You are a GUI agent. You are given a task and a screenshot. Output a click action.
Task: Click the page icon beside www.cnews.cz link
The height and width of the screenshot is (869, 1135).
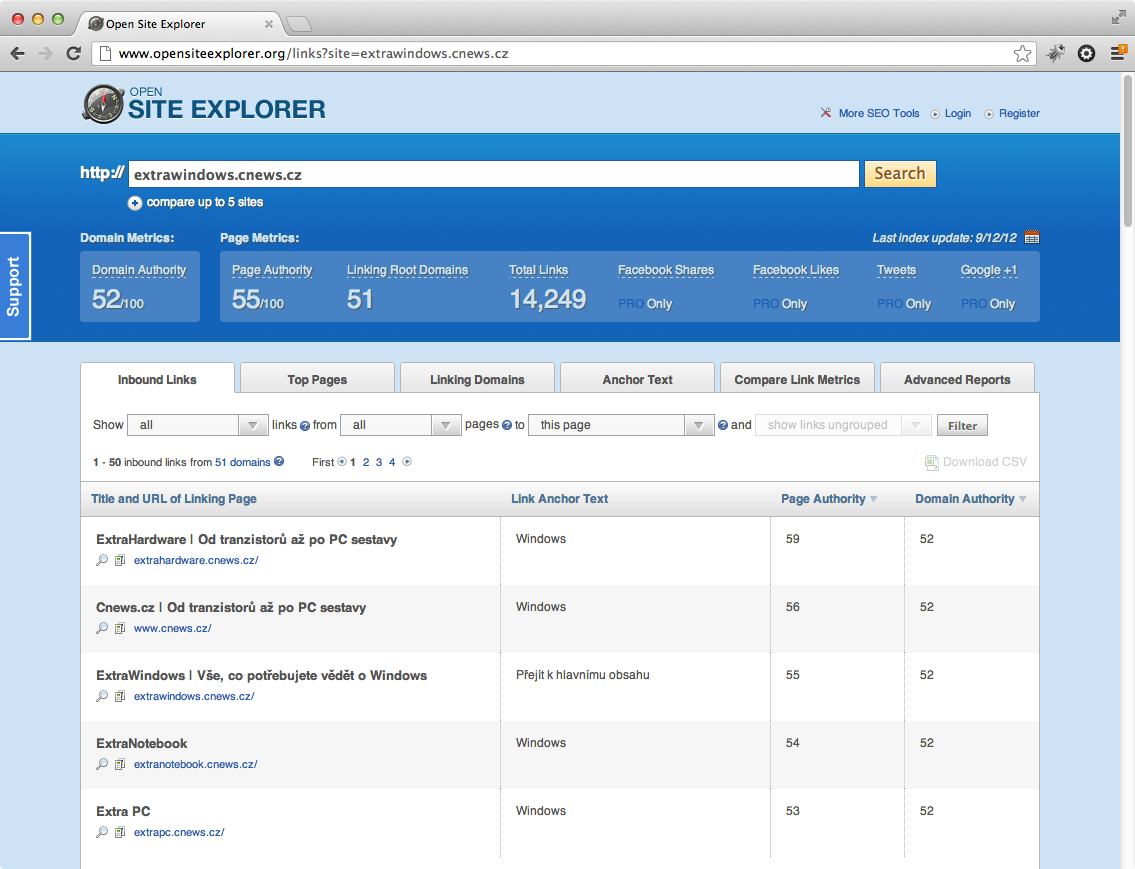(120, 629)
